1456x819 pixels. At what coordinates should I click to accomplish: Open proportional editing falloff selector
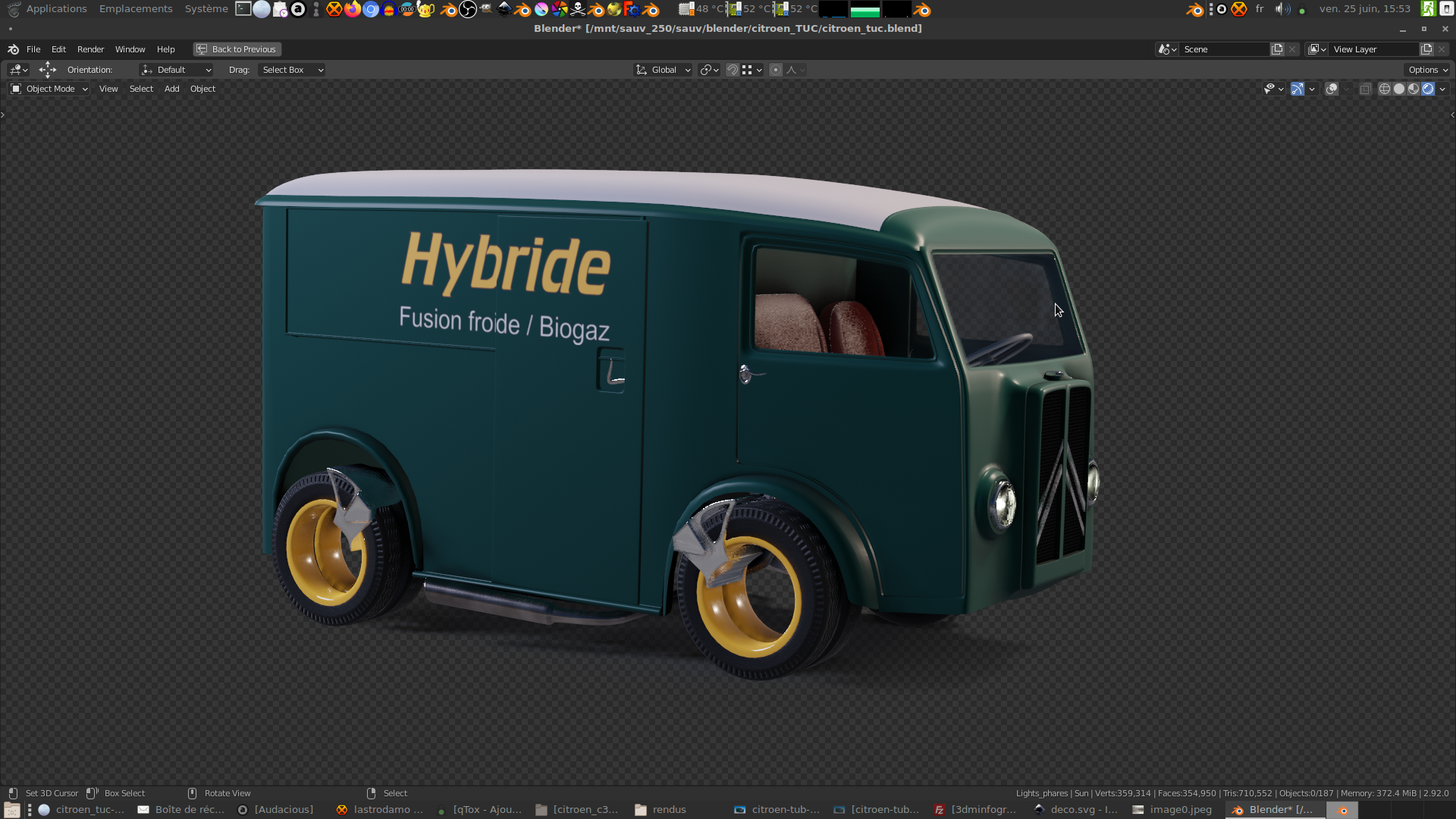point(795,70)
